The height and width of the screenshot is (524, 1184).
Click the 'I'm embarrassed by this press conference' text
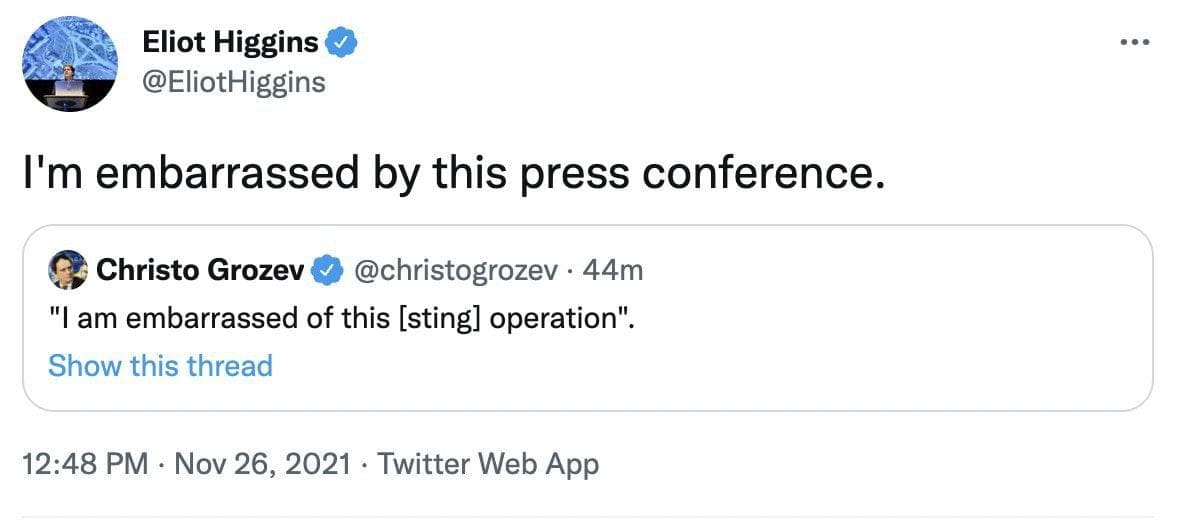tap(454, 172)
